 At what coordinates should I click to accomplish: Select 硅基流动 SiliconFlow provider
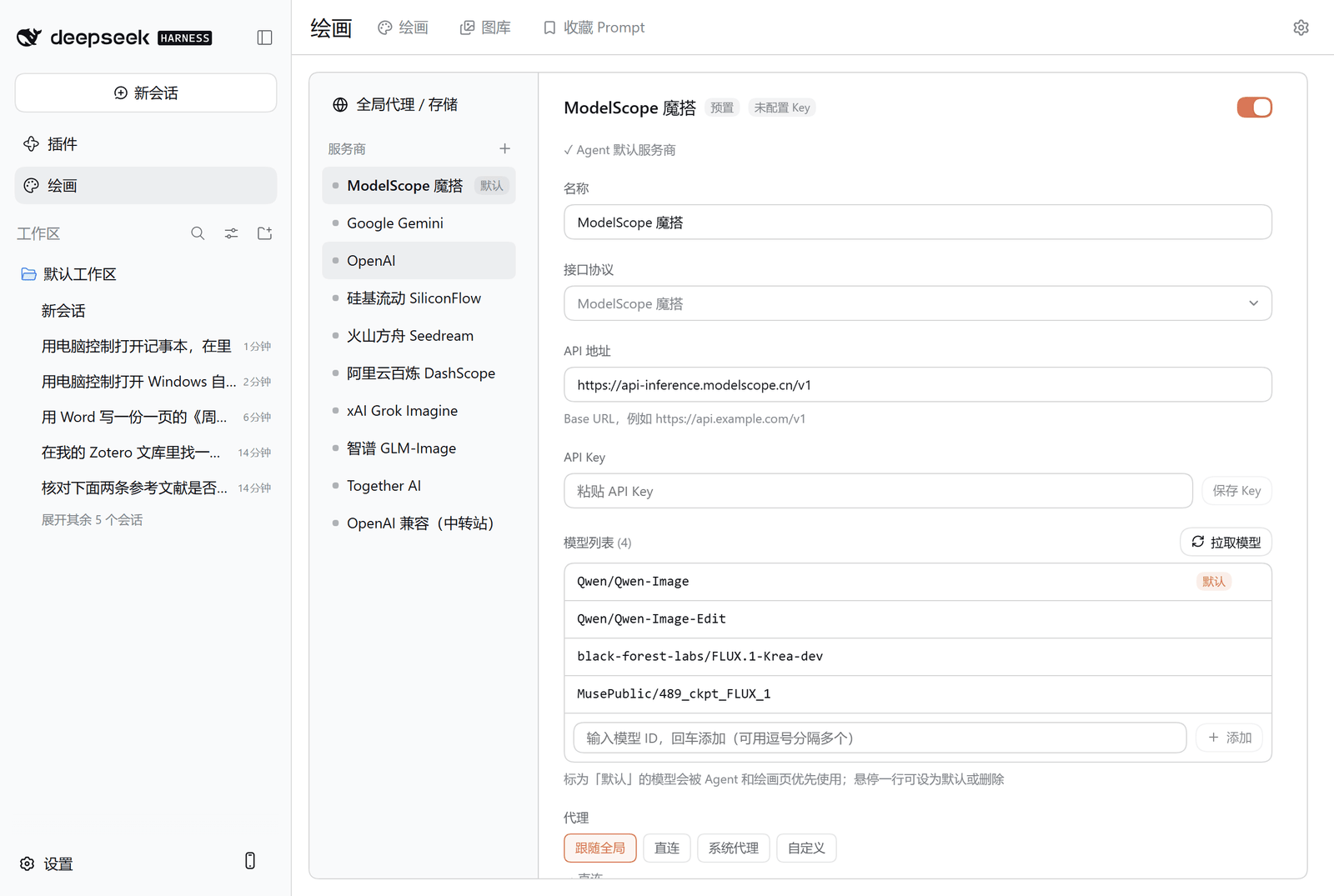point(419,298)
